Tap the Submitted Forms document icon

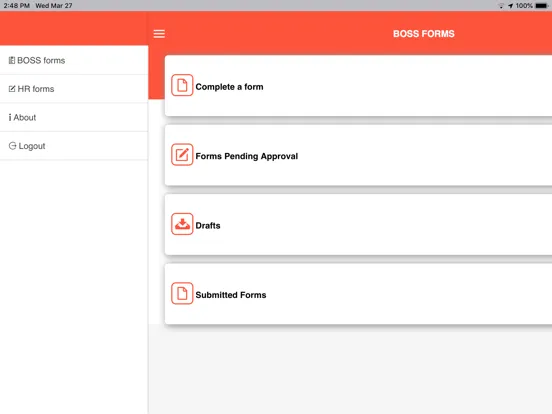tap(182, 293)
